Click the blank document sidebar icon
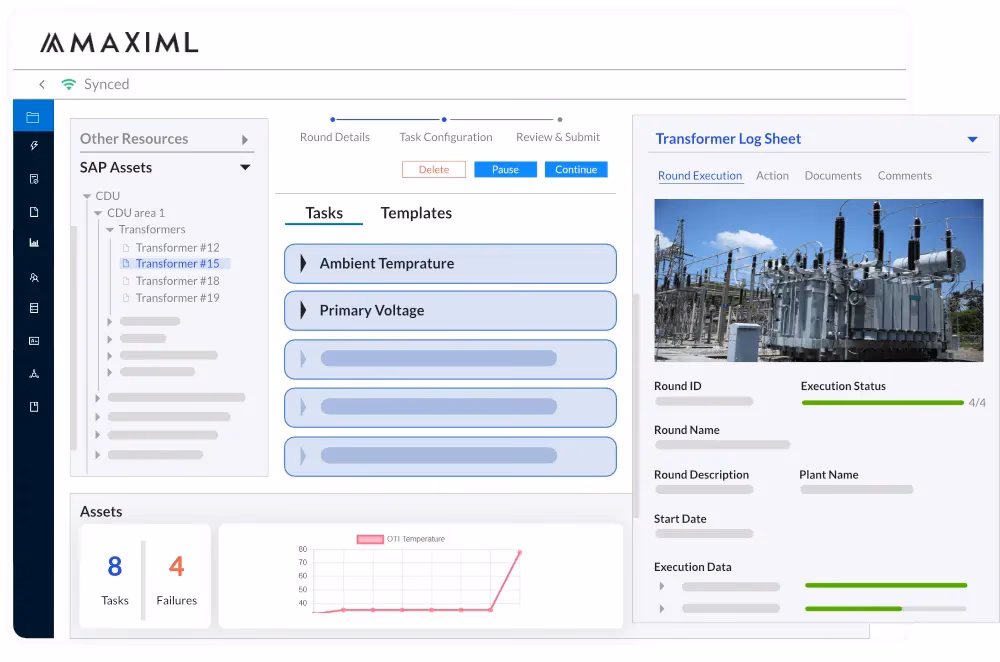This screenshot has height=662, width=1000. click(33, 212)
